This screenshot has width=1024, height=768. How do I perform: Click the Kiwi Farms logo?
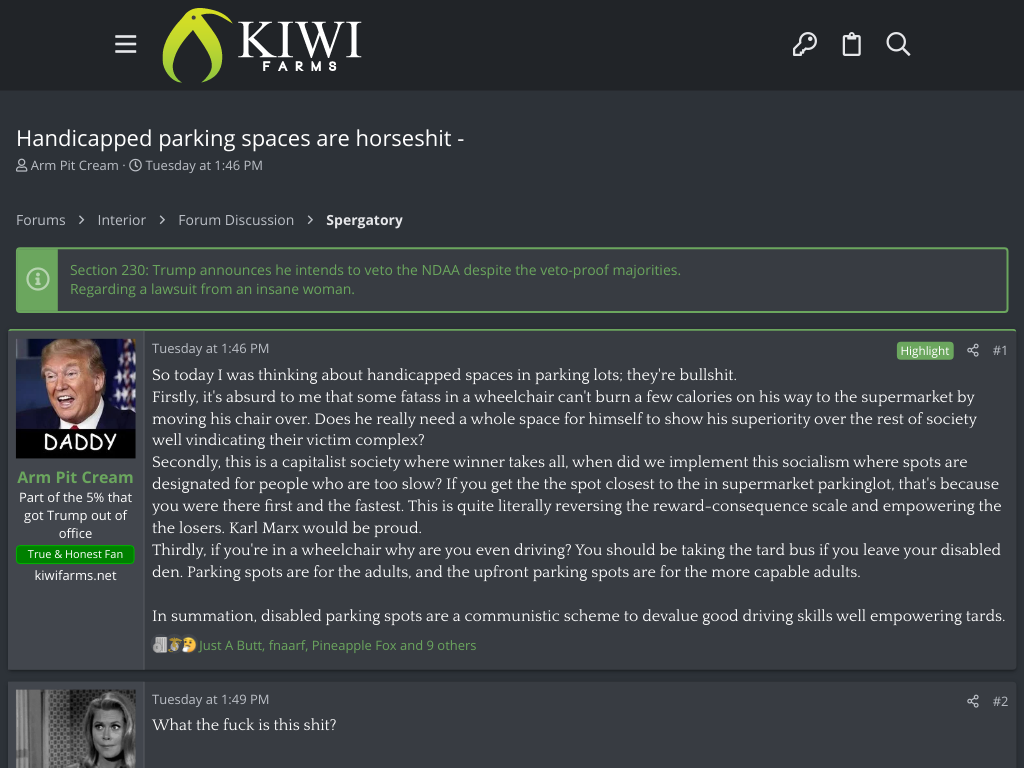click(x=261, y=45)
